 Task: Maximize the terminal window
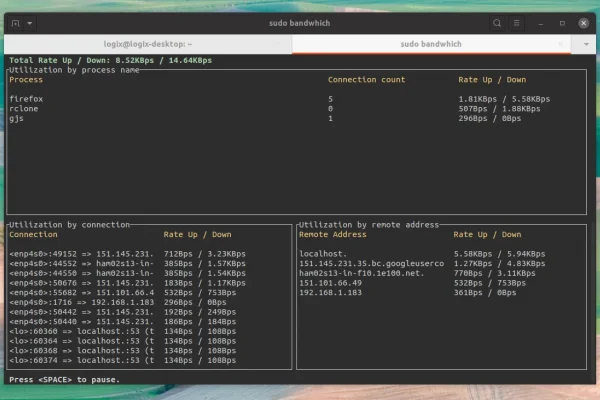coord(562,23)
